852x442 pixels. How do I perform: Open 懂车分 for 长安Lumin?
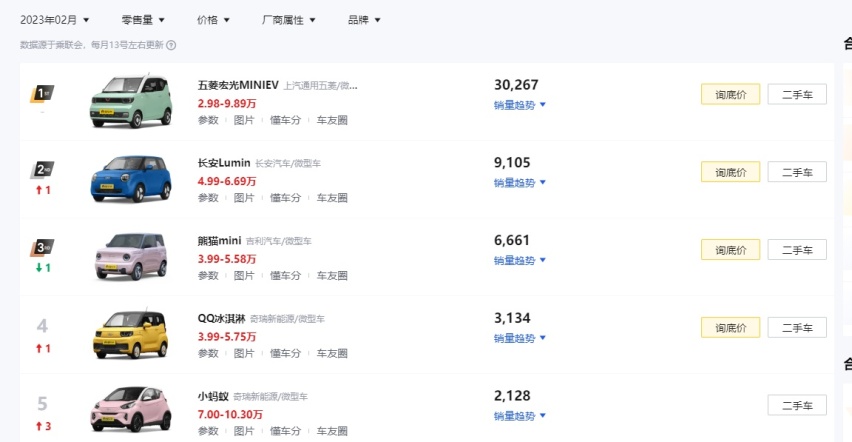(285, 198)
